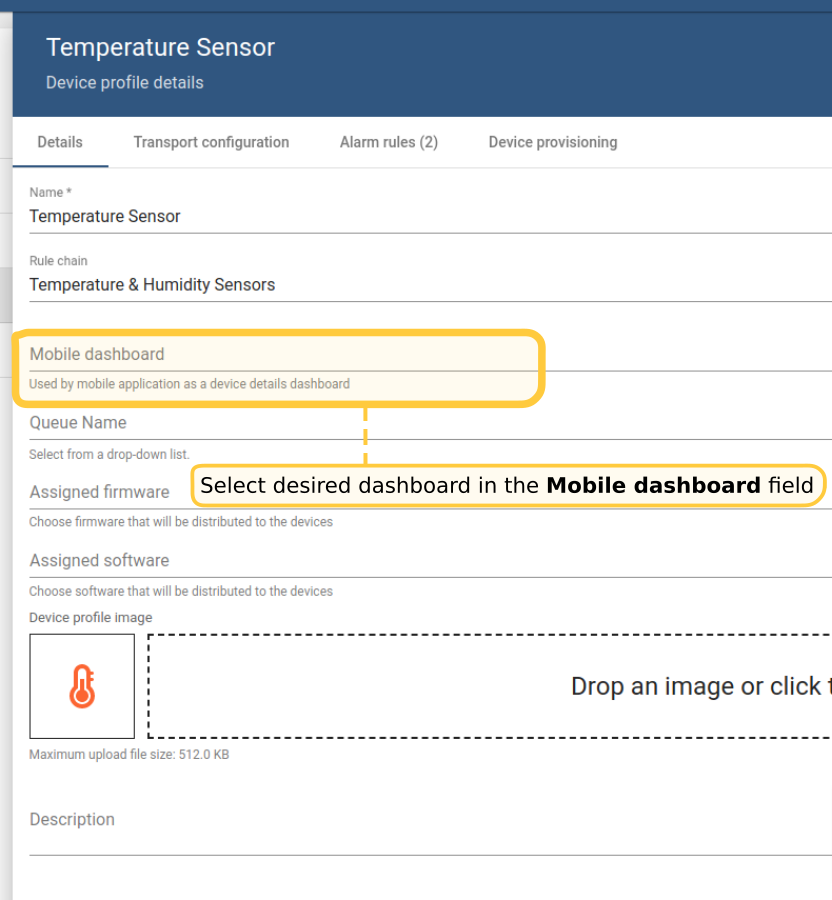This screenshot has width=832, height=900.
Task: Click the Device profile details subtitle
Action: [x=125, y=83]
